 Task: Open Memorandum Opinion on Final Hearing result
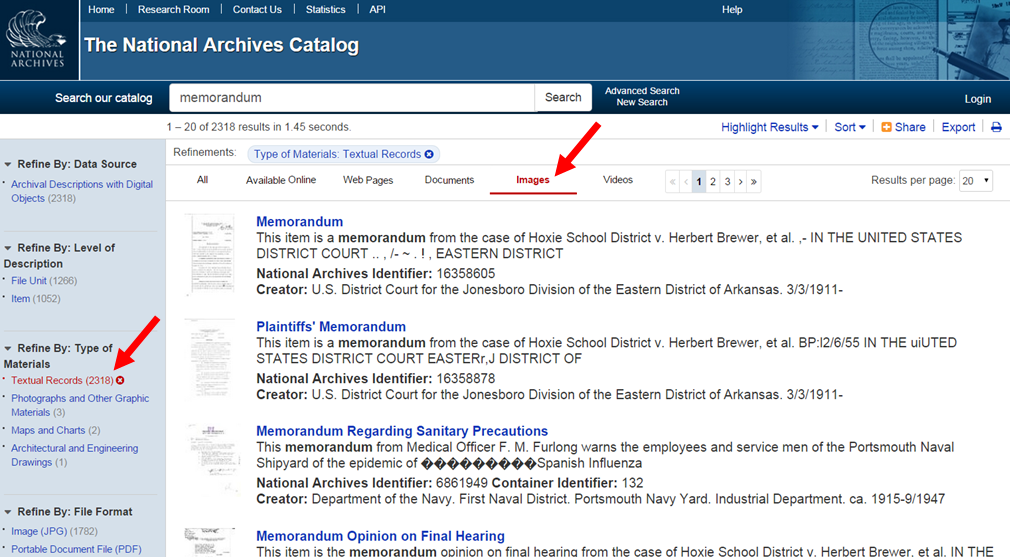pyautogui.click(x=380, y=536)
